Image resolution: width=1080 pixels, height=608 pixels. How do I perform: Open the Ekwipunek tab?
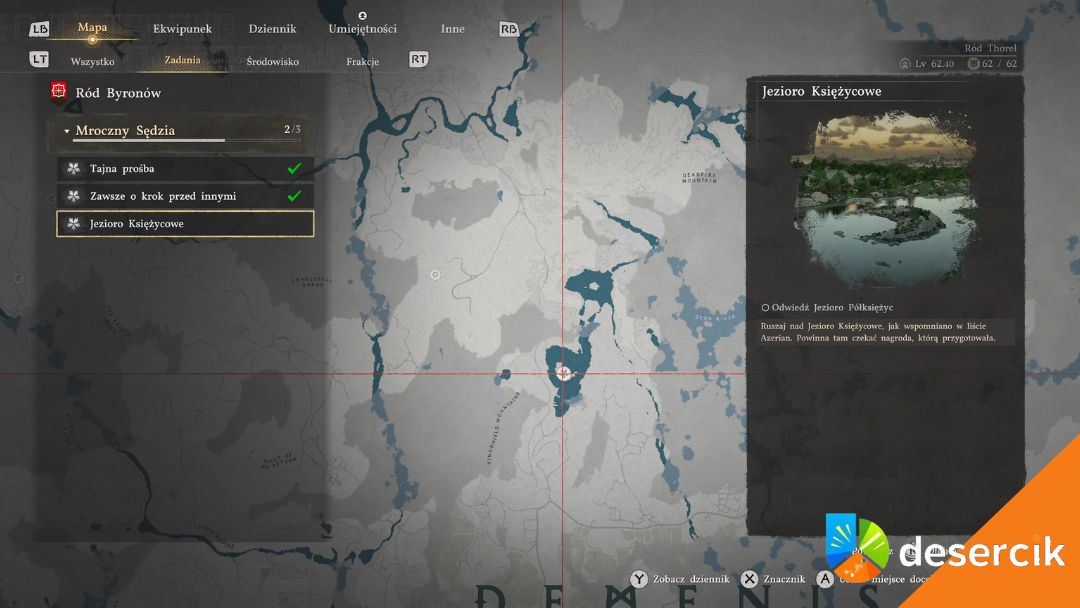tap(182, 29)
